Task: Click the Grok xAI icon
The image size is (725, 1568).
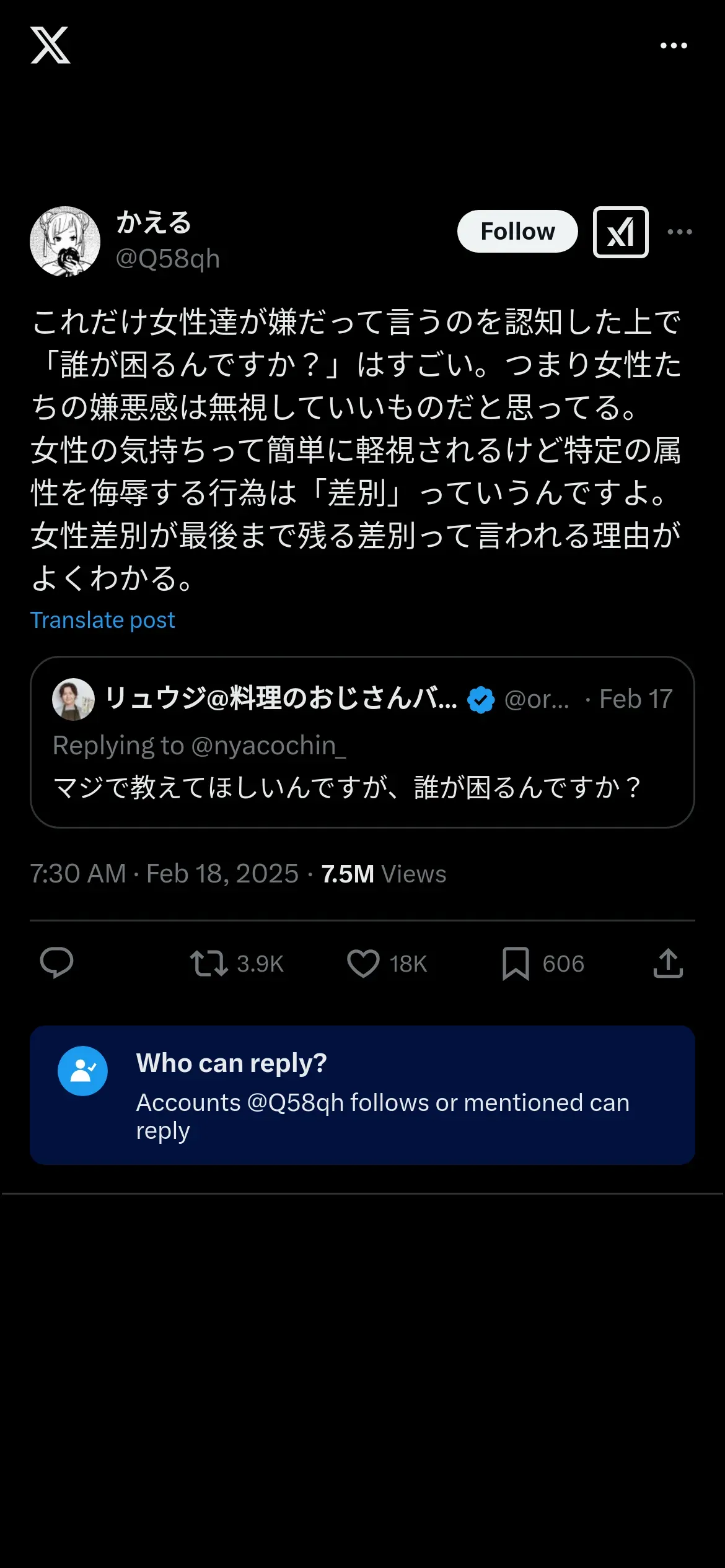Action: coord(620,232)
